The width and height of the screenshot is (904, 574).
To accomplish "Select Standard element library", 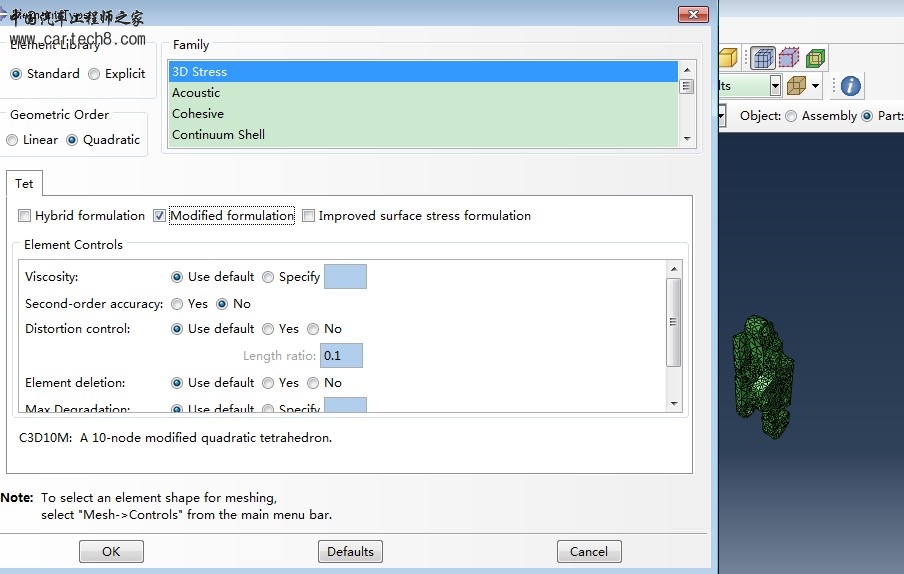I will (x=16, y=74).
